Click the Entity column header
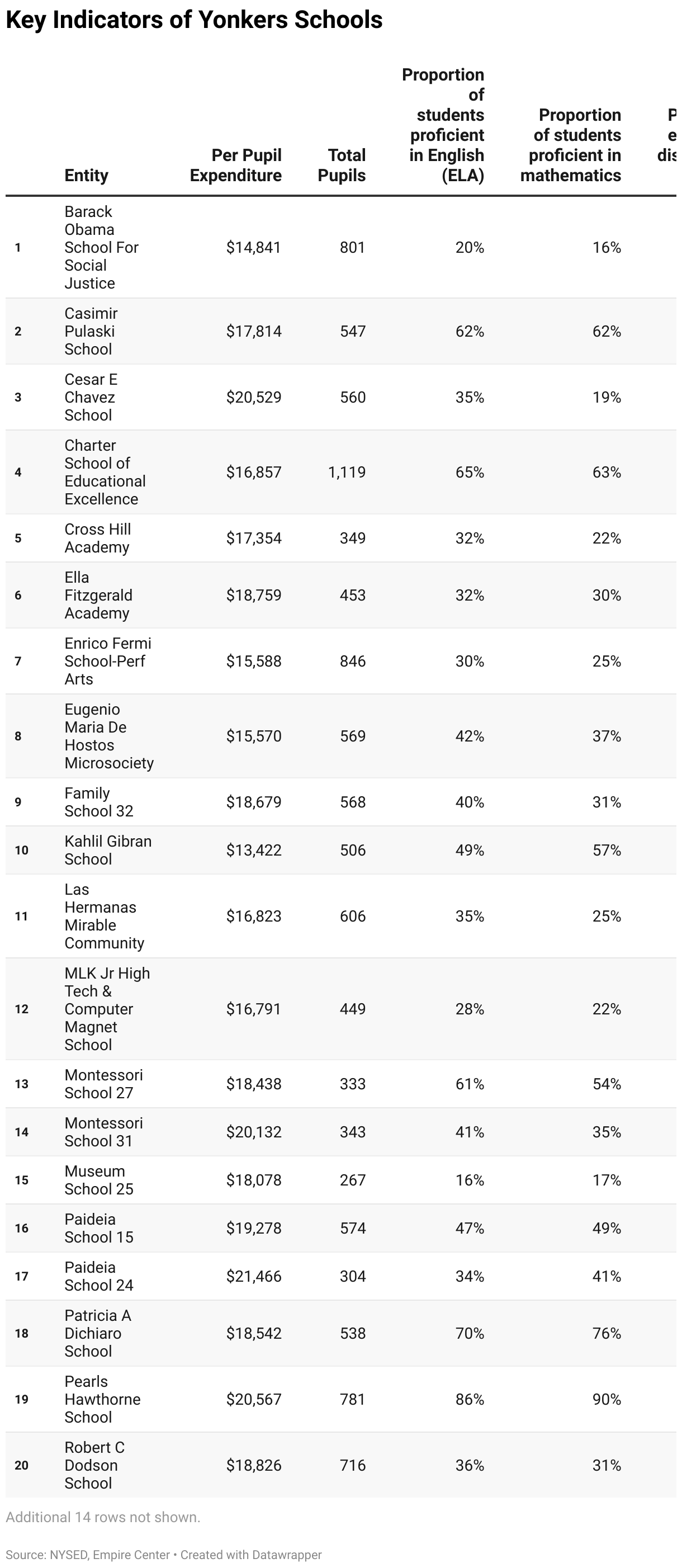682x1568 pixels. point(87,175)
